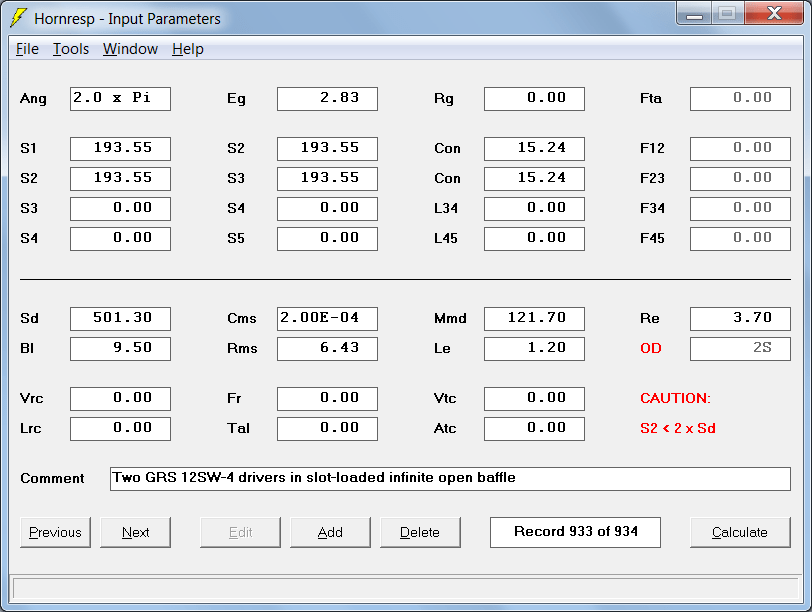This screenshot has height=612, width=812.
Task: Select the S3 field showing 193.55
Action: point(327,179)
